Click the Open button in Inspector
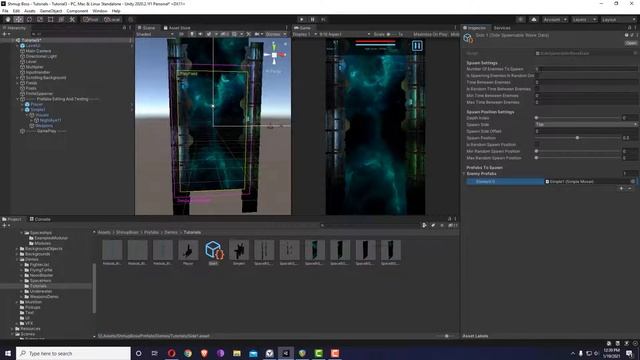 pos(631,43)
